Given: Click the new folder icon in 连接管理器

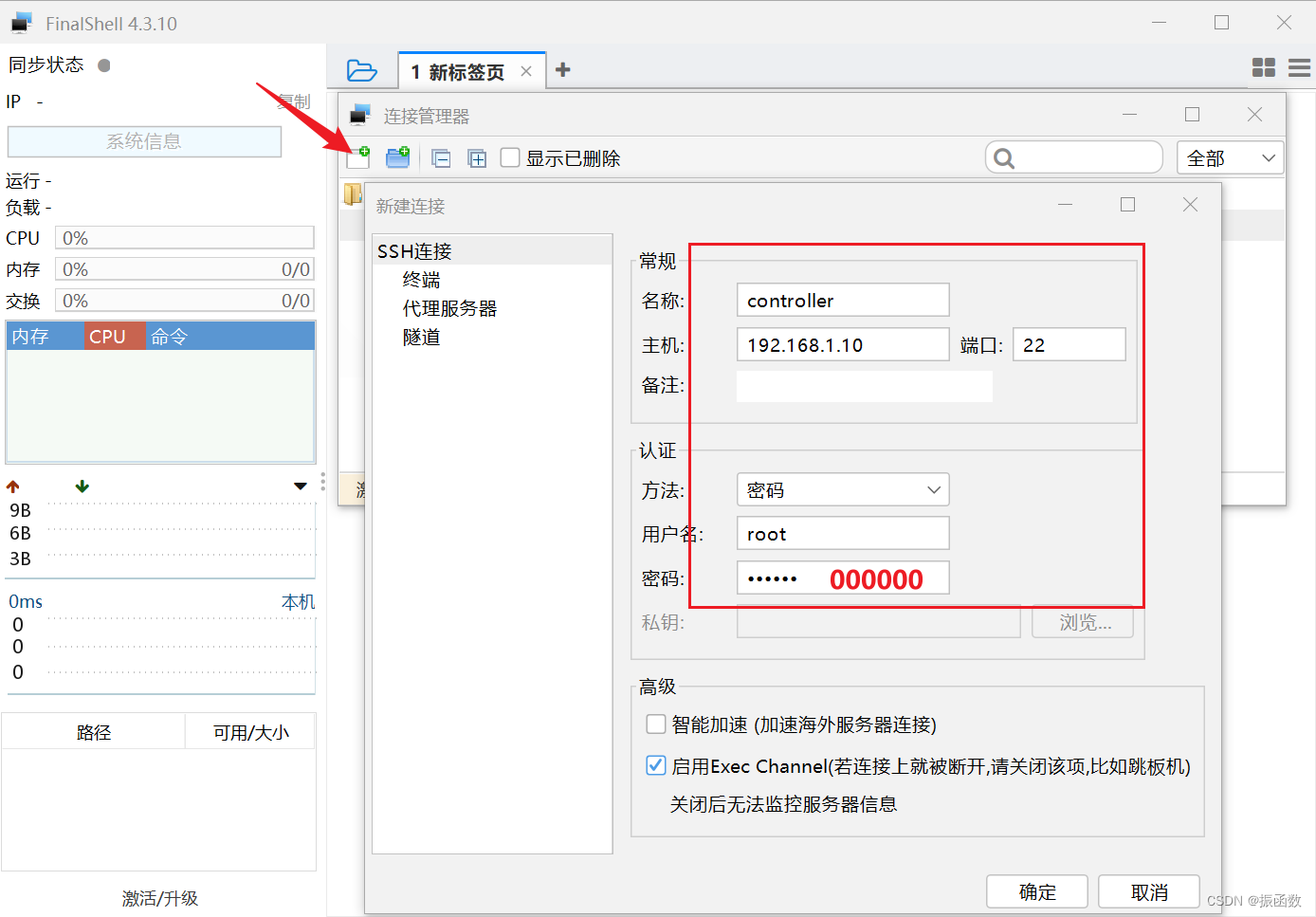Looking at the screenshot, I should coord(398,157).
